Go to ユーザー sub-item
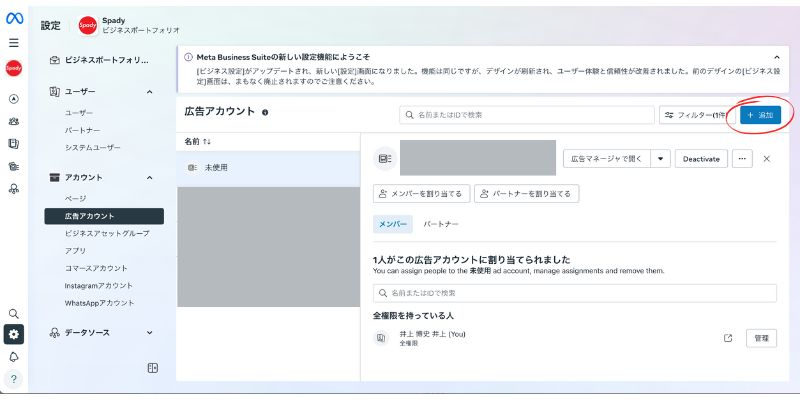800x400 pixels. coord(79,113)
